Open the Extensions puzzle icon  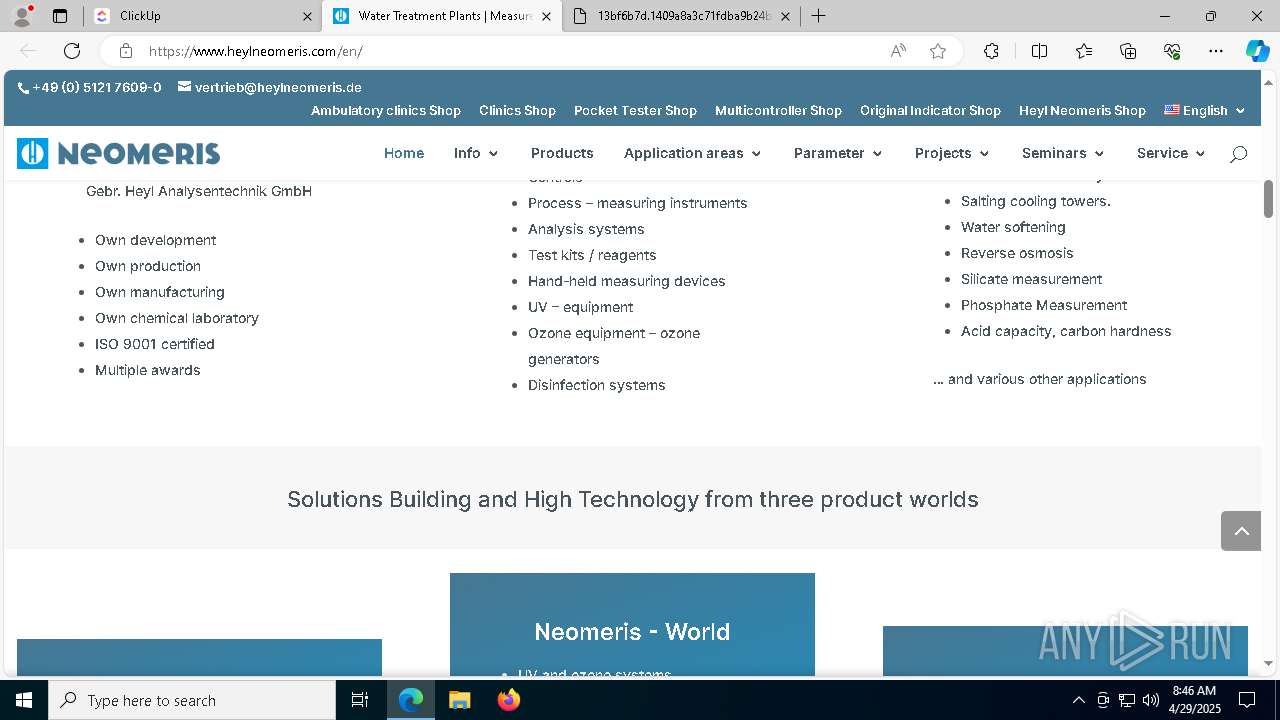[x=991, y=51]
